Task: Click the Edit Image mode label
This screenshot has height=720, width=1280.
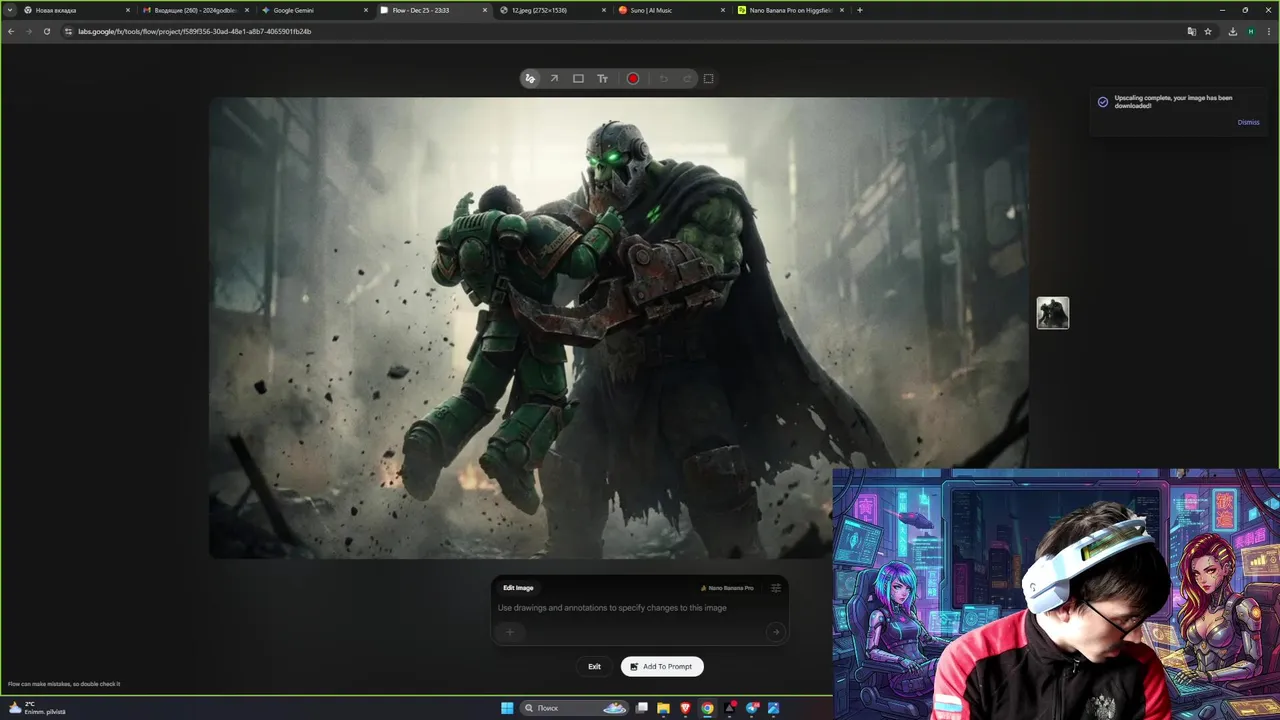Action: coord(518,588)
